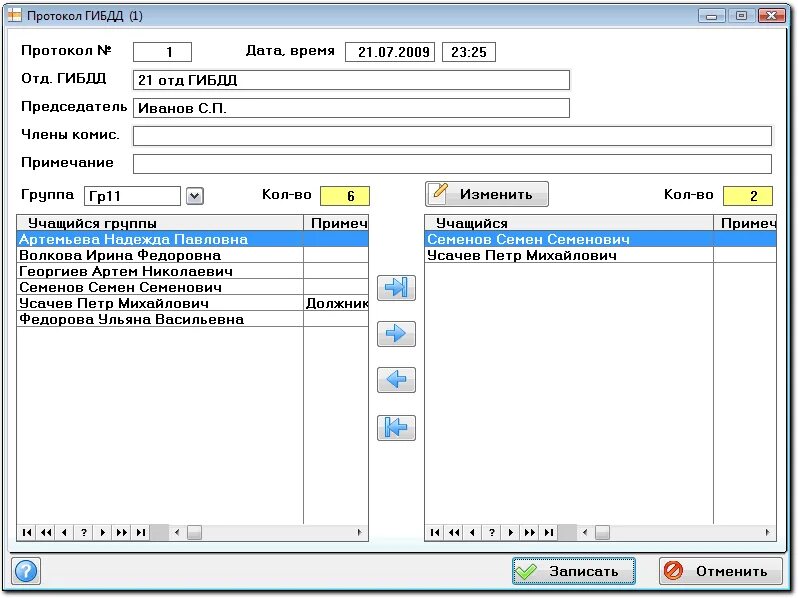Image resolution: width=798 pixels, height=598 pixels.
Task: Select Волкова Ирина Федоровна row
Action: pos(193,255)
